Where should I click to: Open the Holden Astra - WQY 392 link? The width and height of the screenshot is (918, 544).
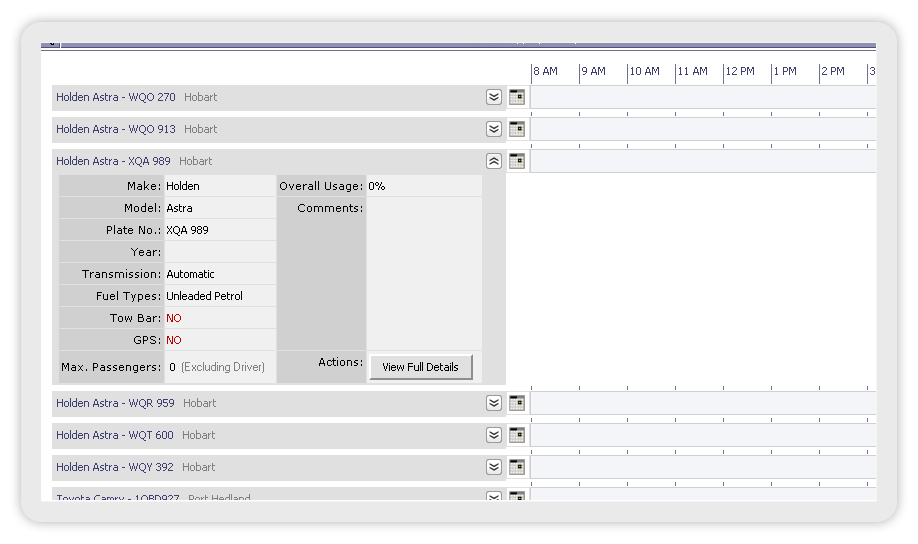(115, 467)
